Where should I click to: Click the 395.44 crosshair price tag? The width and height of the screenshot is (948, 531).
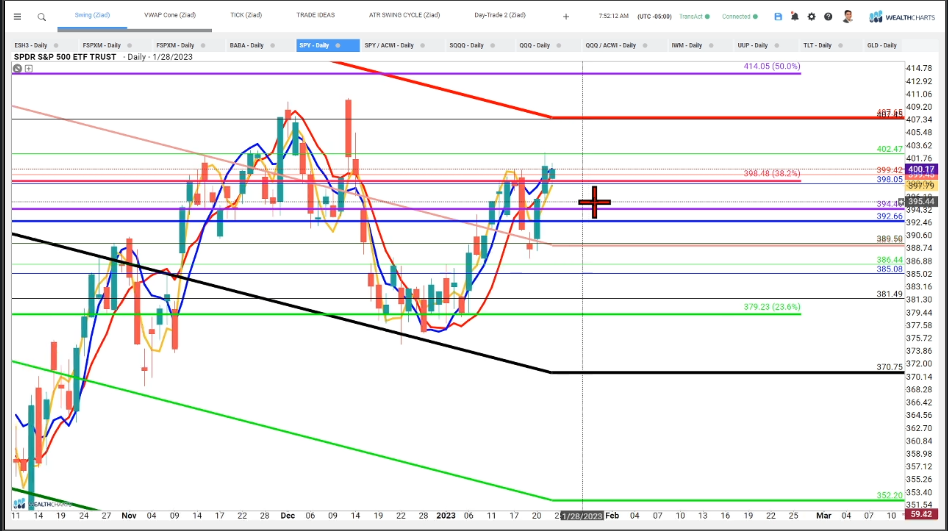pyautogui.click(x=921, y=201)
